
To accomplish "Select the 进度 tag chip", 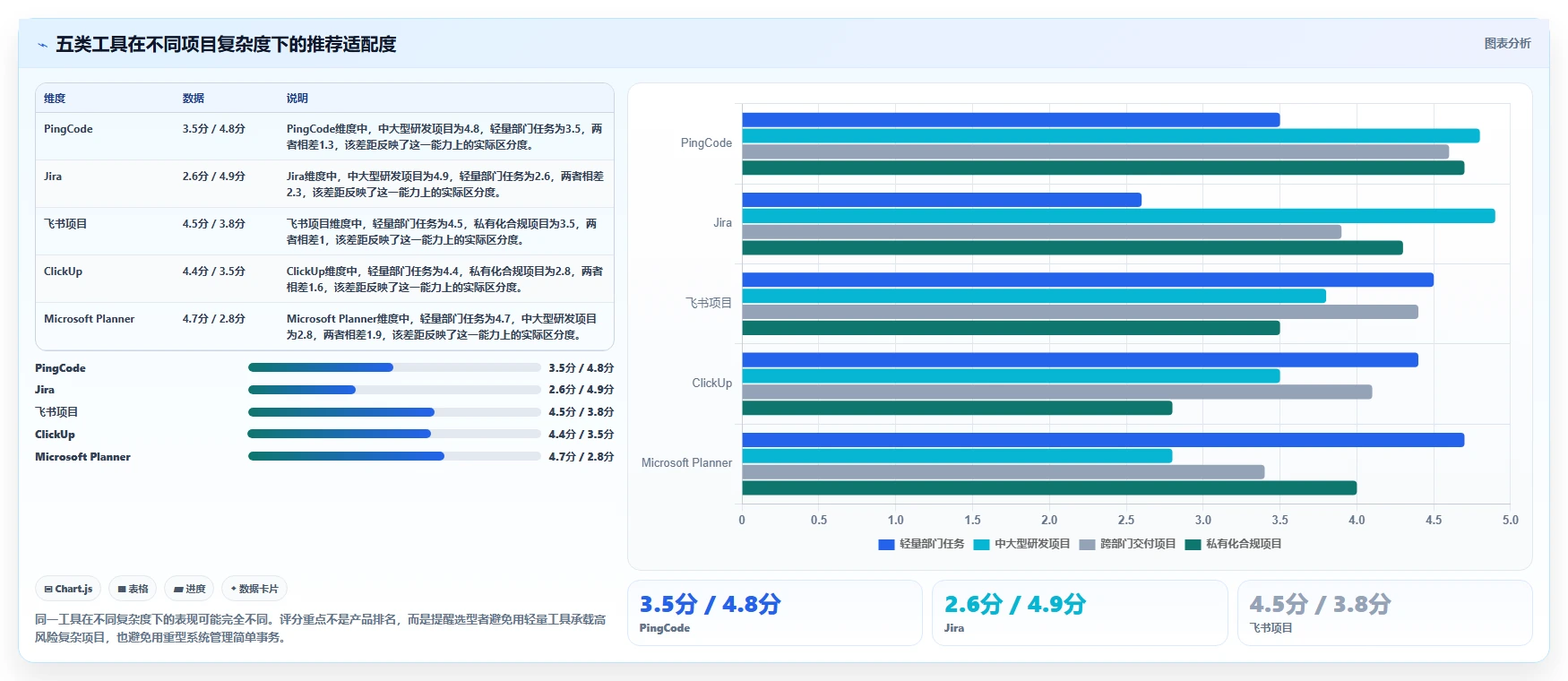I will (189, 589).
